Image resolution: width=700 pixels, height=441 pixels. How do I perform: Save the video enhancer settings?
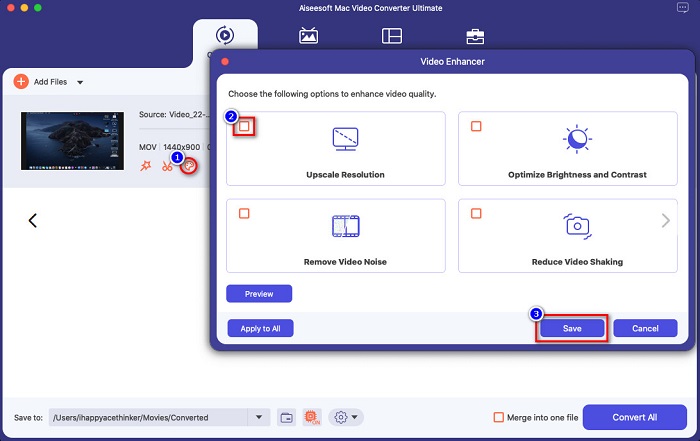[572, 329]
